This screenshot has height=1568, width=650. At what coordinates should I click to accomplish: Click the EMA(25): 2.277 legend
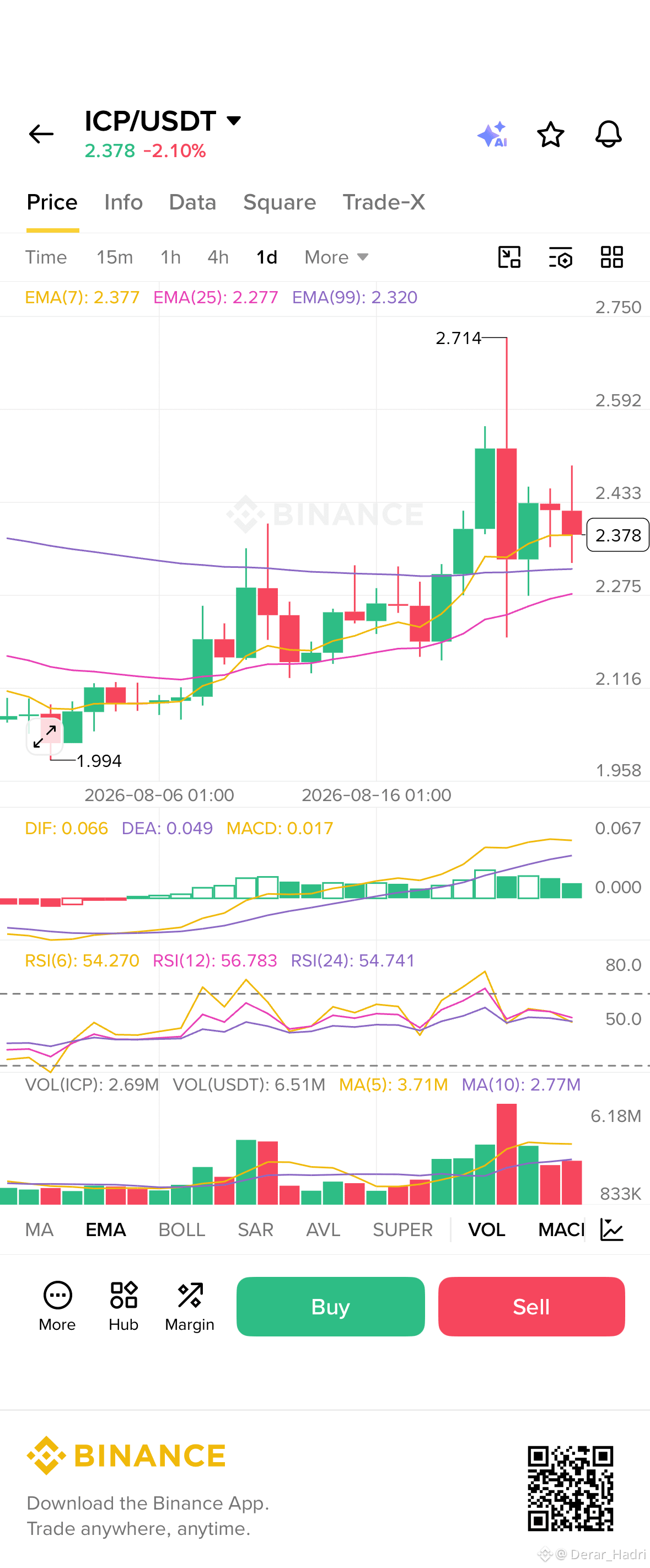coord(216,298)
